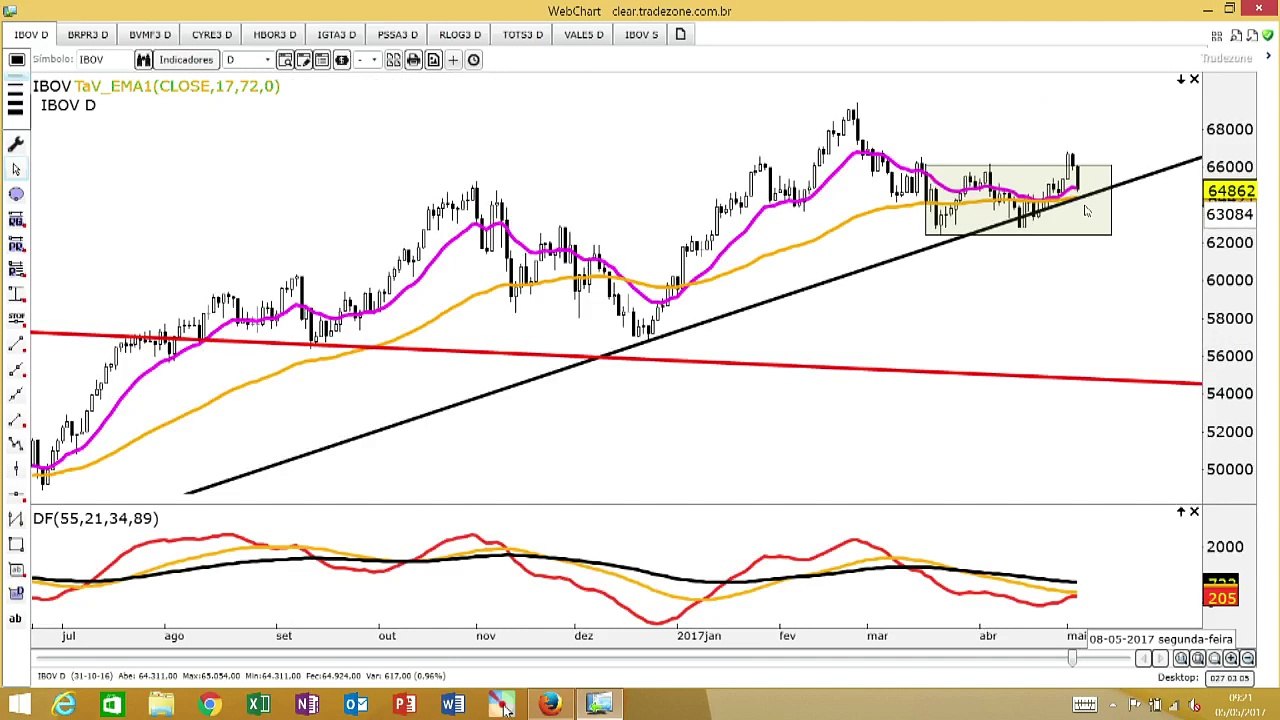Image resolution: width=1280 pixels, height=720 pixels.
Task: Zoom out of the chart
Action: tap(1248, 658)
